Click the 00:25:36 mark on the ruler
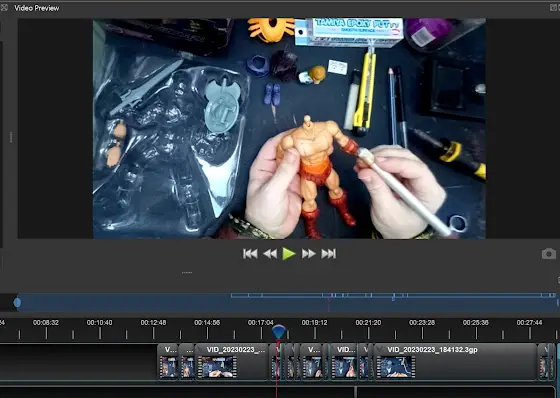Viewport: 560px width, 398px height. coord(476,323)
